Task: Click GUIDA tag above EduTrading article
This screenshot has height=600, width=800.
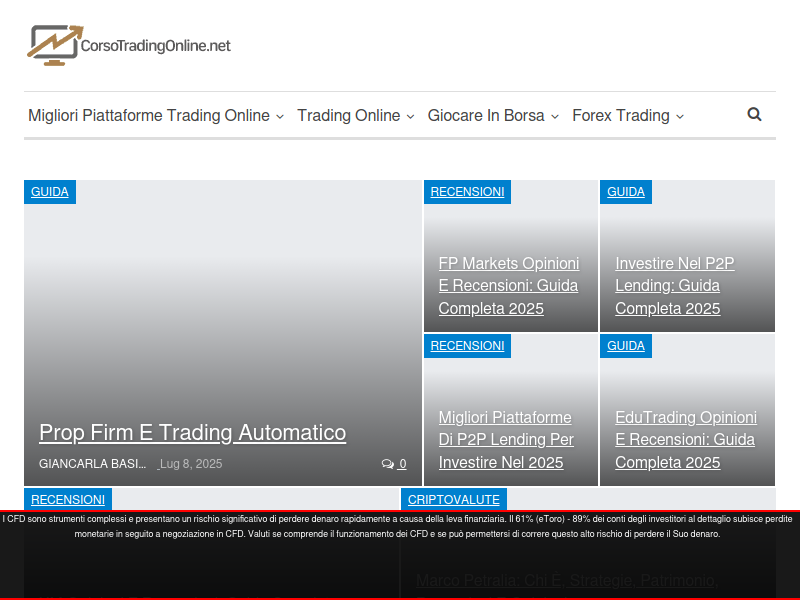Action: (626, 346)
